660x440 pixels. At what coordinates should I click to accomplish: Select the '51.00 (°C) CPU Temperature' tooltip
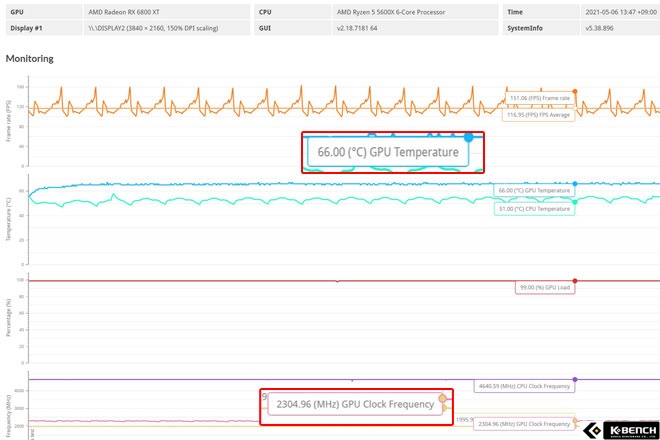point(534,209)
